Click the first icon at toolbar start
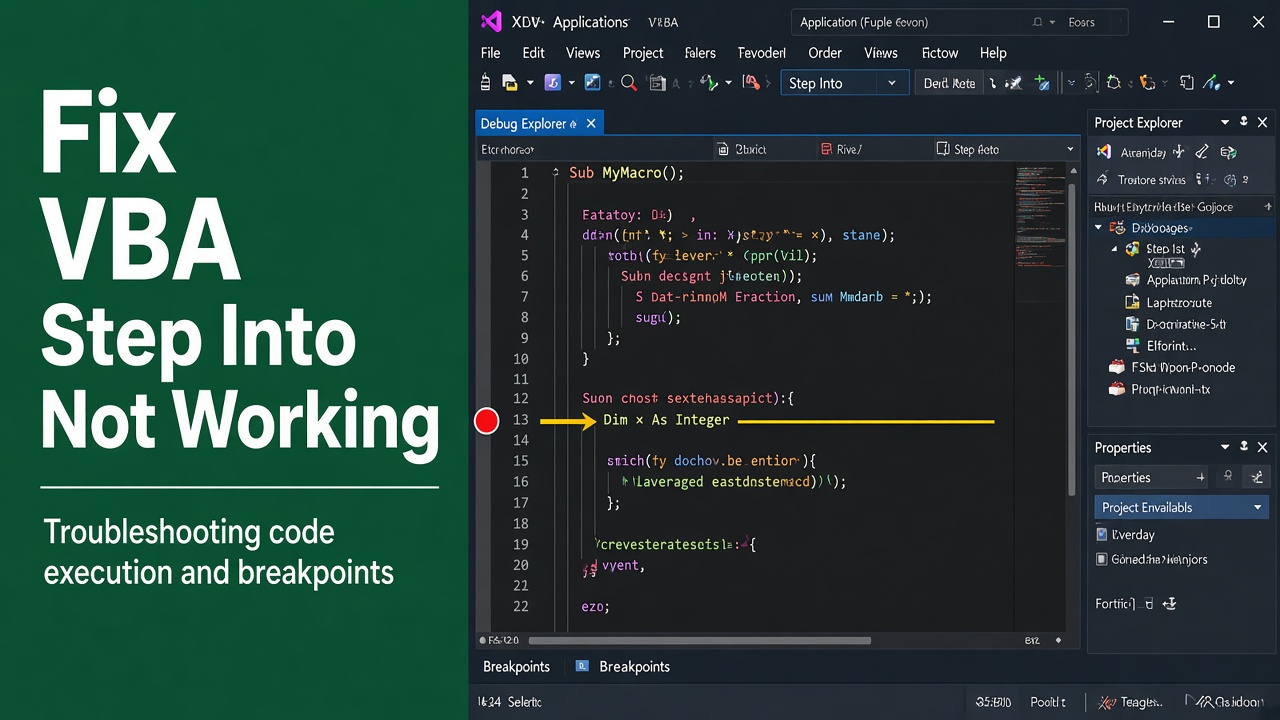The width and height of the screenshot is (1280, 720). pyautogui.click(x=486, y=83)
